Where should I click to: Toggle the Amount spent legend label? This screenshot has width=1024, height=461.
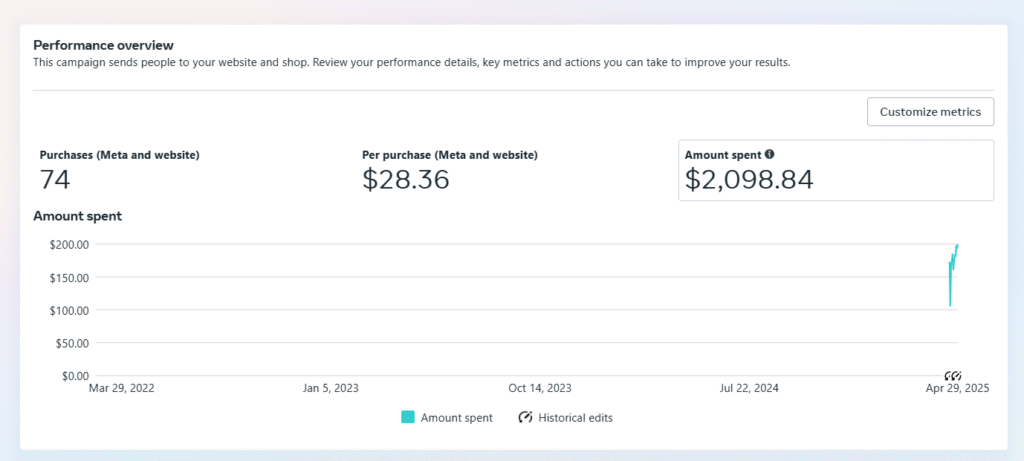pos(456,418)
